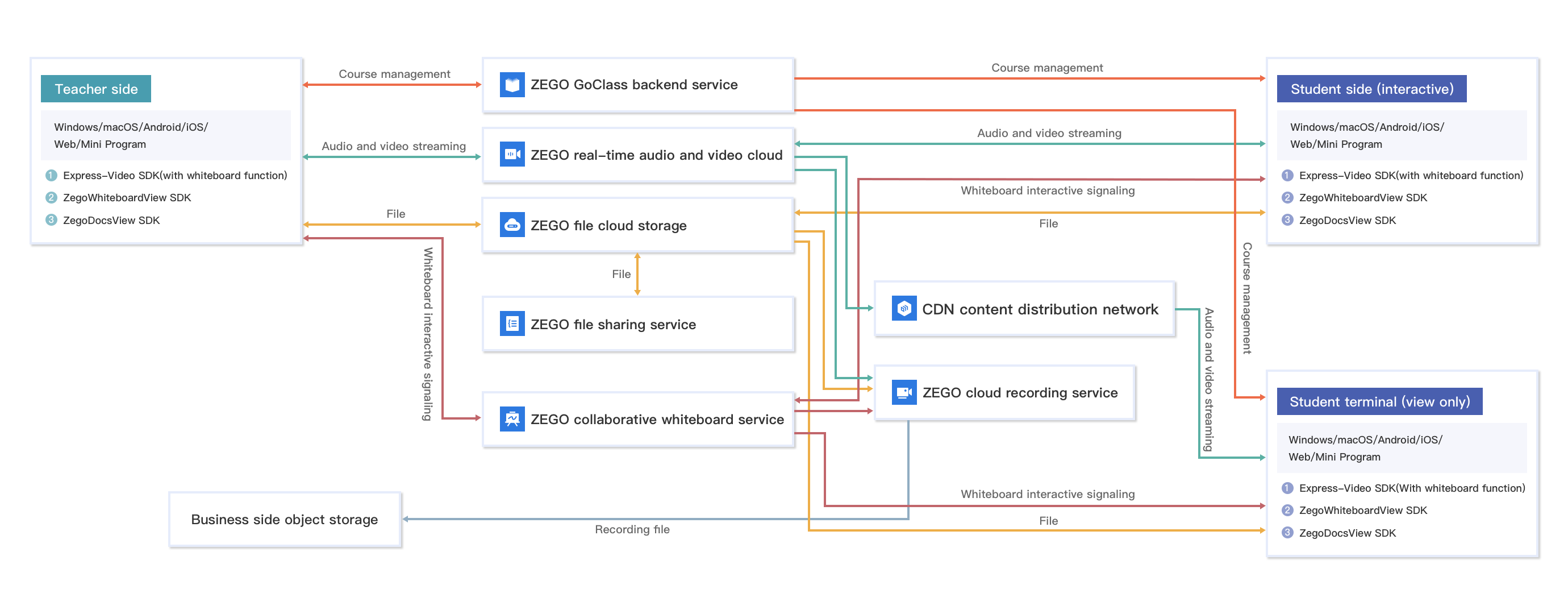Image resolution: width=1568 pixels, height=614 pixels.
Task: Click view-only Student terminal's ZegoDocsView SDK entry
Action: coord(1348,533)
